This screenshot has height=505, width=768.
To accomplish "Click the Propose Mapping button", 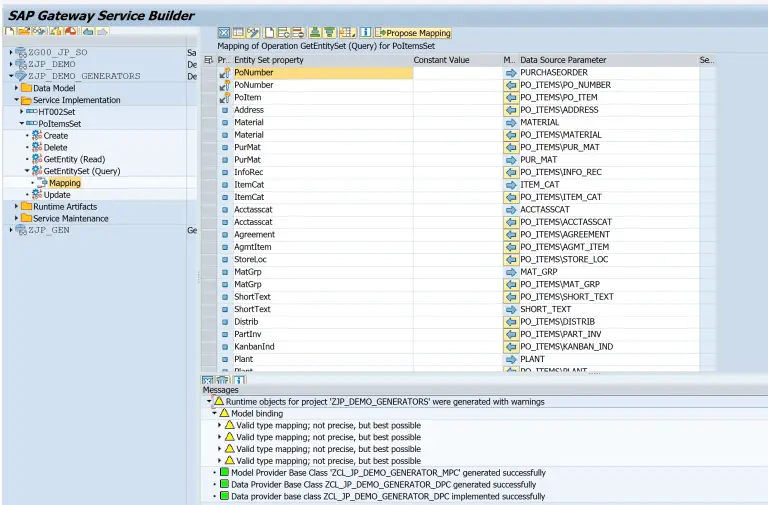I will click(x=412, y=33).
